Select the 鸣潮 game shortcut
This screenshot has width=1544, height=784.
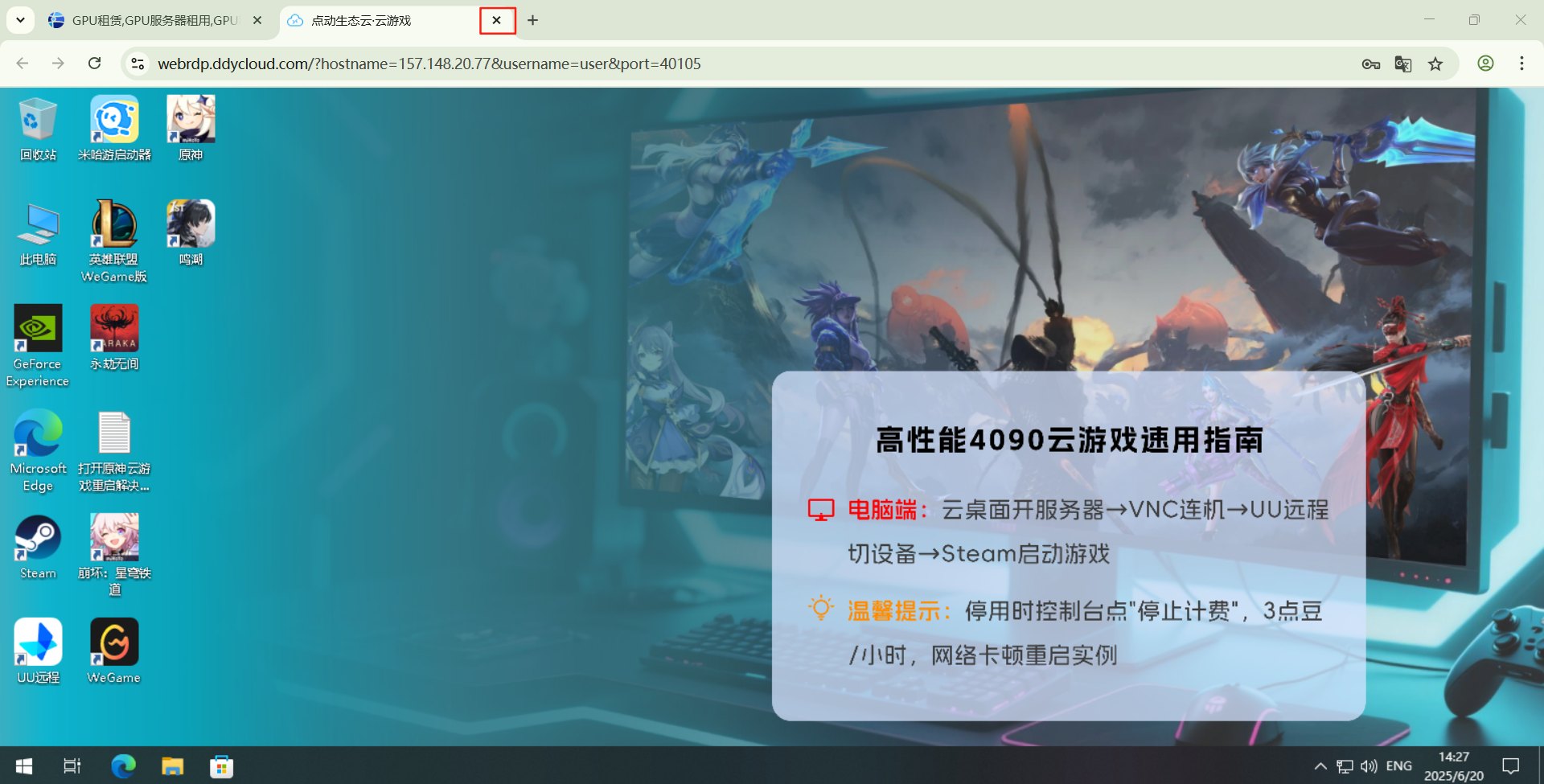(x=191, y=233)
